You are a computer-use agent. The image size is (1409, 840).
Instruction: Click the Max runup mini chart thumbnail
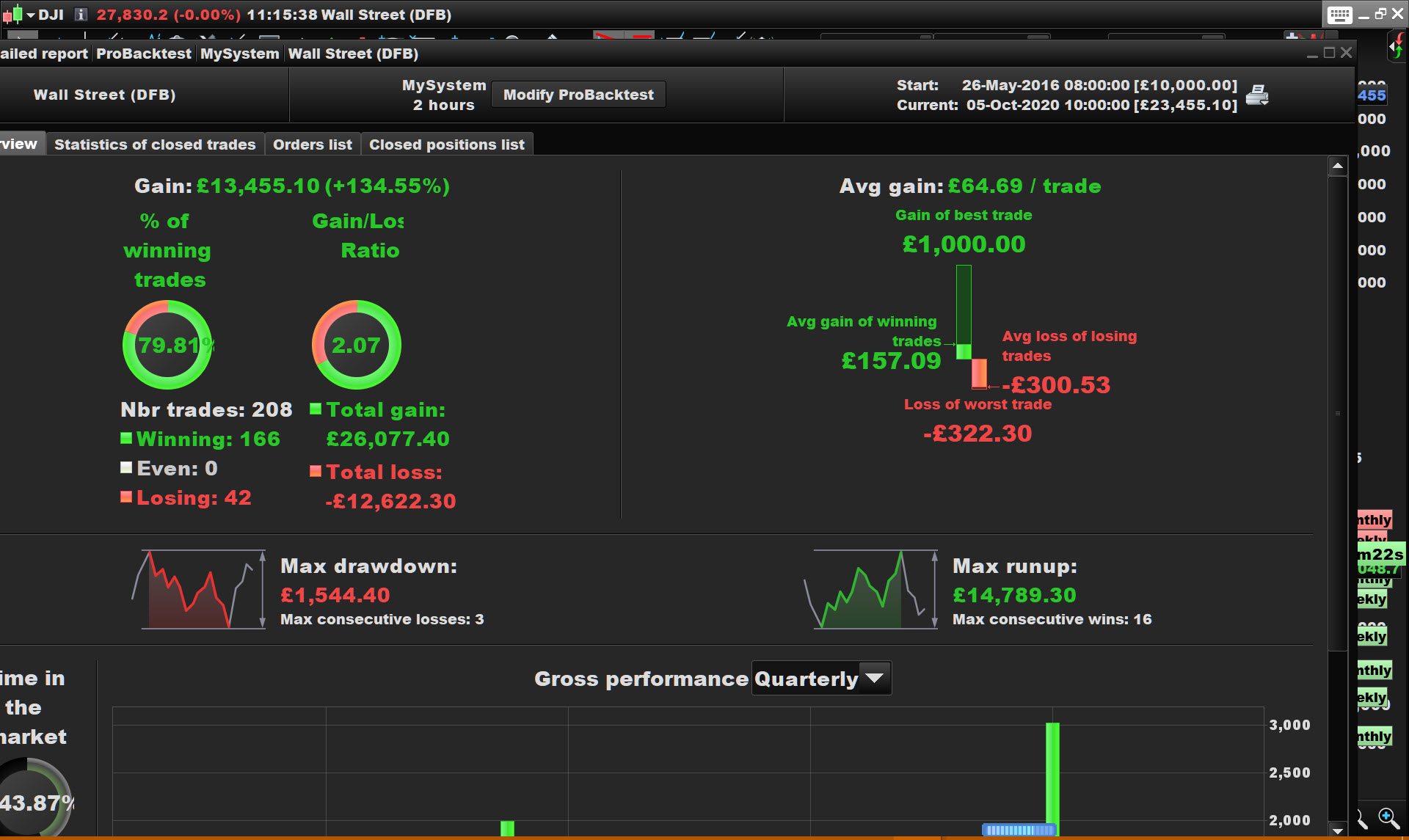[x=870, y=590]
